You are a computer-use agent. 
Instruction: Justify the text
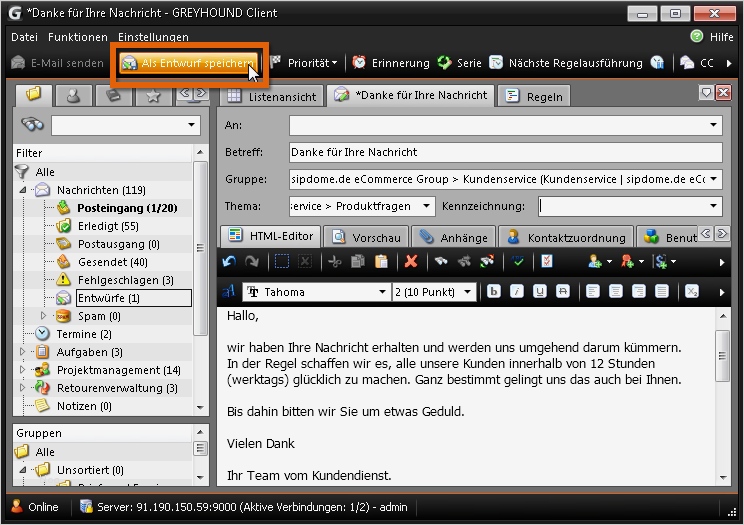tap(661, 291)
